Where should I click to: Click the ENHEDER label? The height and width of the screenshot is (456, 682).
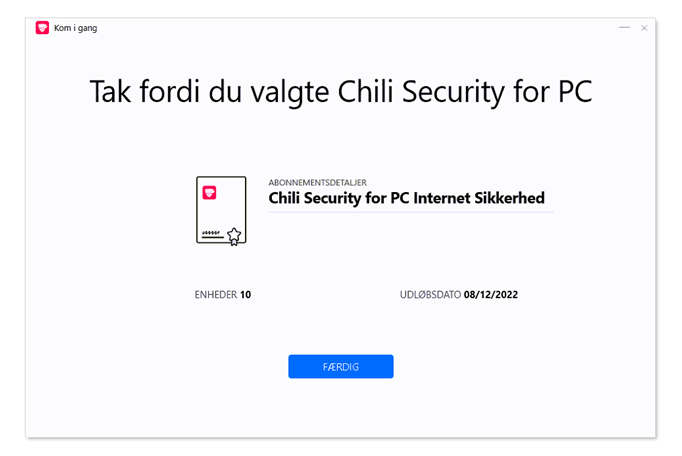(x=216, y=295)
